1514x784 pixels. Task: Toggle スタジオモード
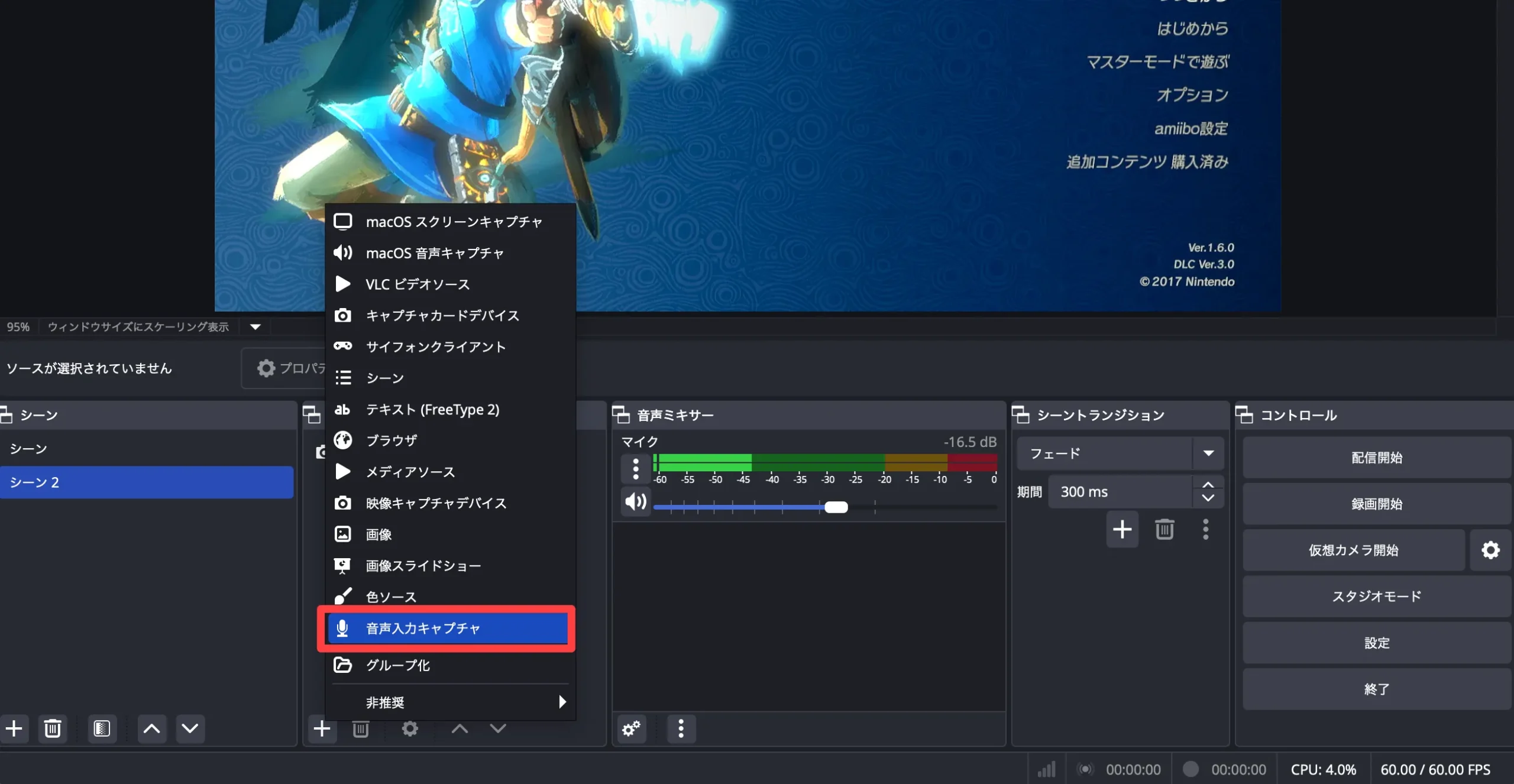[x=1377, y=597]
